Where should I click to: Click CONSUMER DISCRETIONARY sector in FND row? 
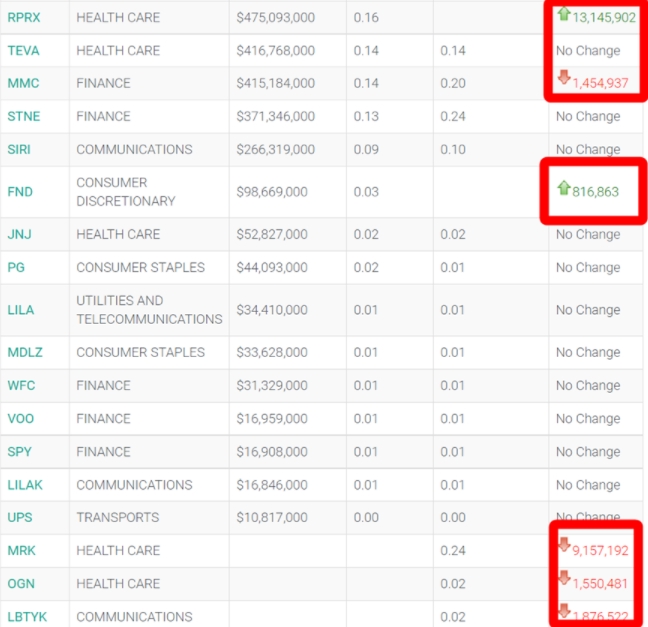(126, 192)
